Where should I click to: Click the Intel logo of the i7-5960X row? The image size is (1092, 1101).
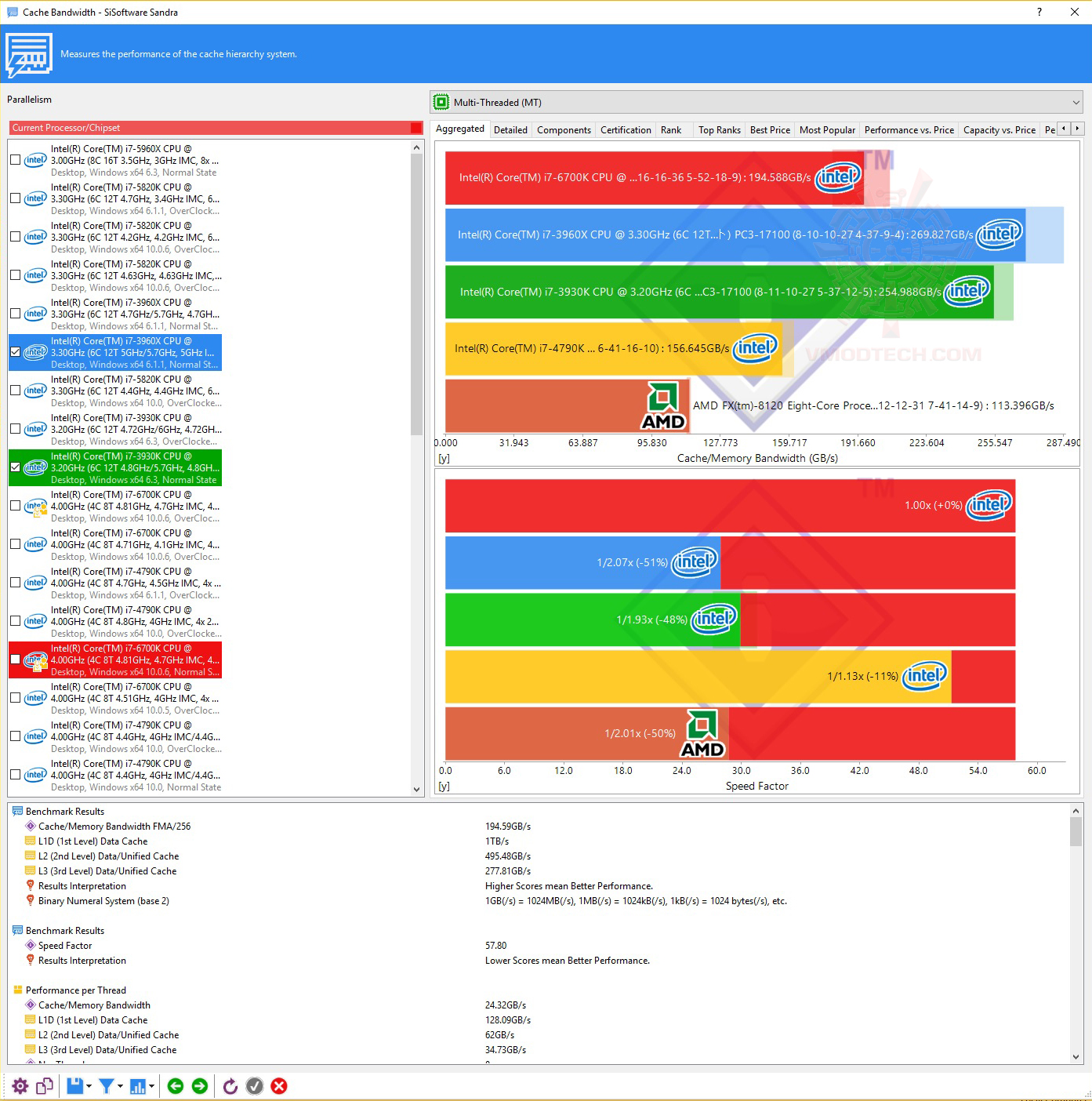pyautogui.click(x=35, y=160)
